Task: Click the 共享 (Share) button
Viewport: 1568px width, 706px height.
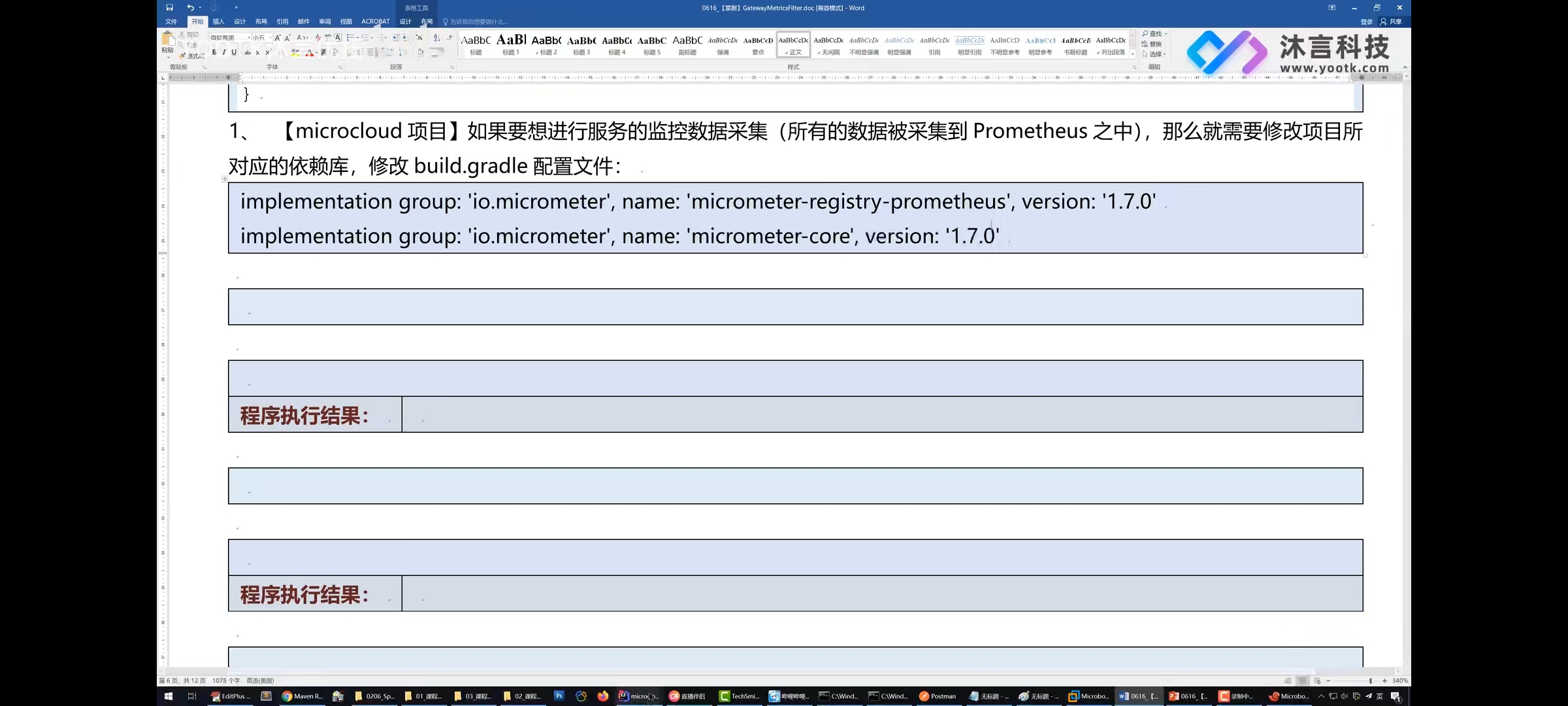Action: pyautogui.click(x=1391, y=22)
